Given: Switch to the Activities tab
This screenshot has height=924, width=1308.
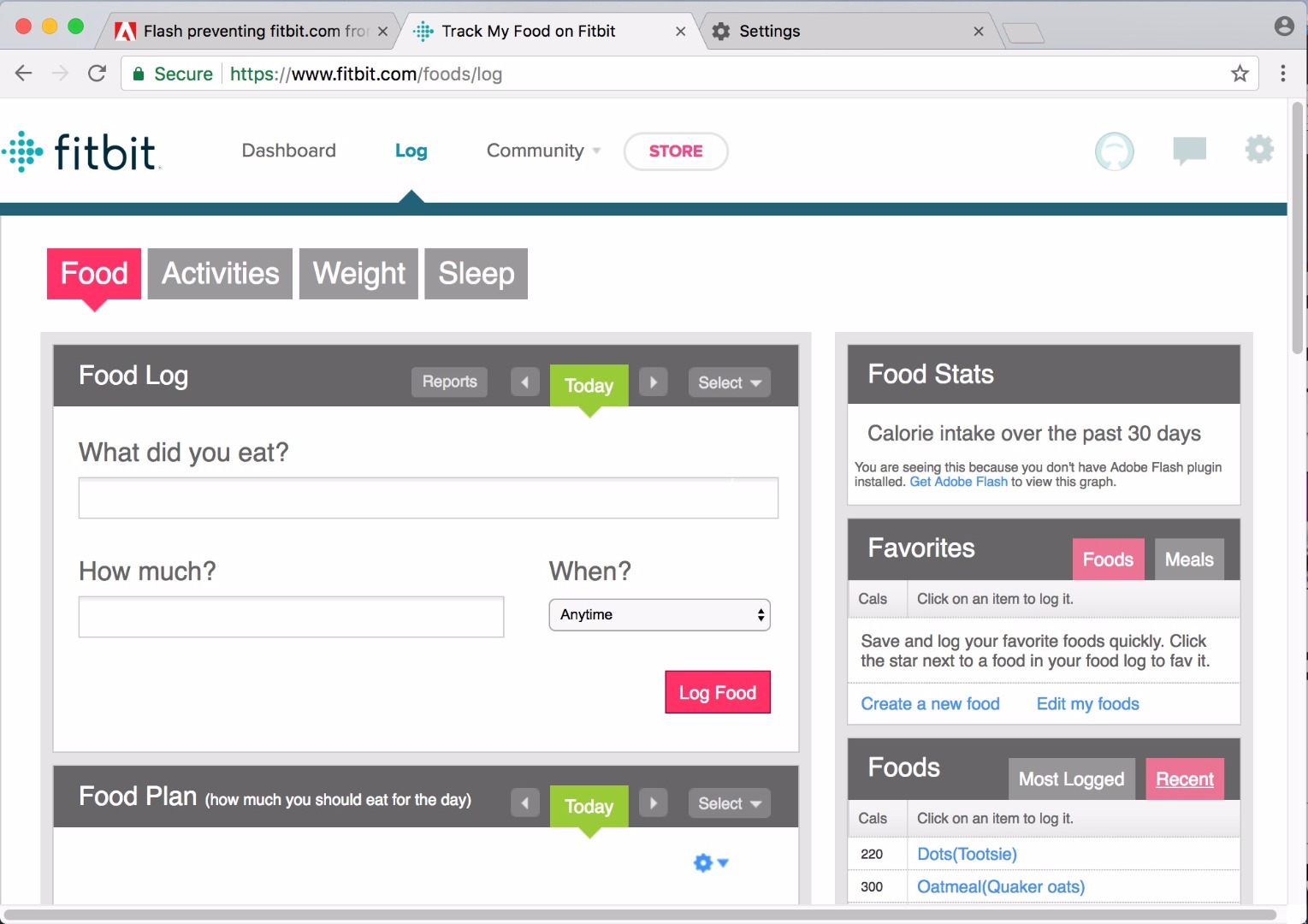Looking at the screenshot, I should click(221, 274).
